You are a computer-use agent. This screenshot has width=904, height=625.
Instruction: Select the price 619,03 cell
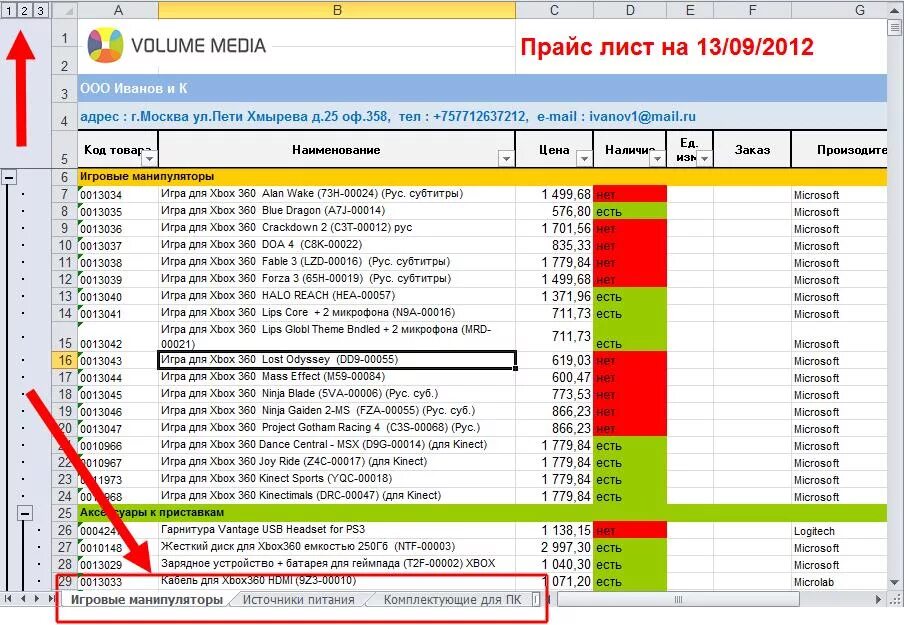click(554, 360)
